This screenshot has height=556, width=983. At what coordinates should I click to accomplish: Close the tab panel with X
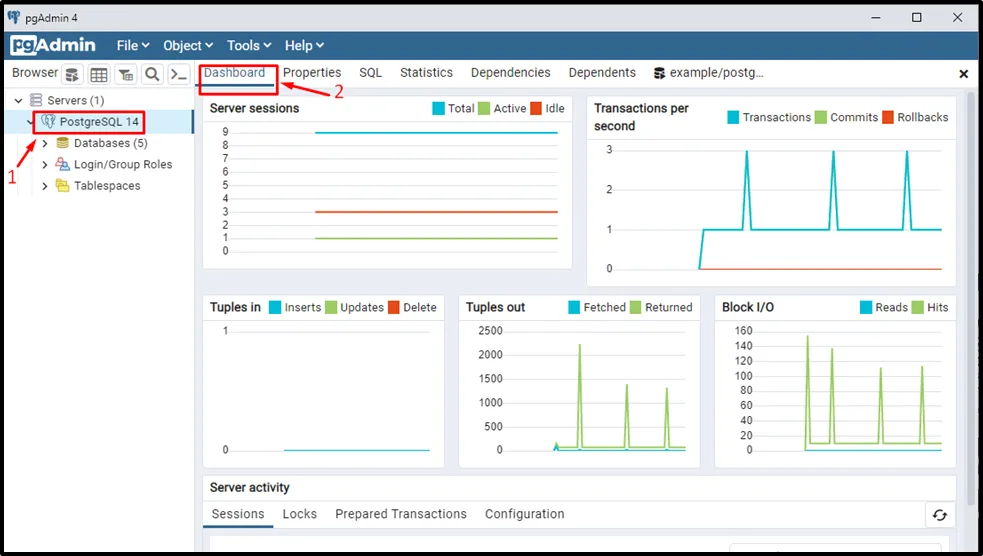964,74
